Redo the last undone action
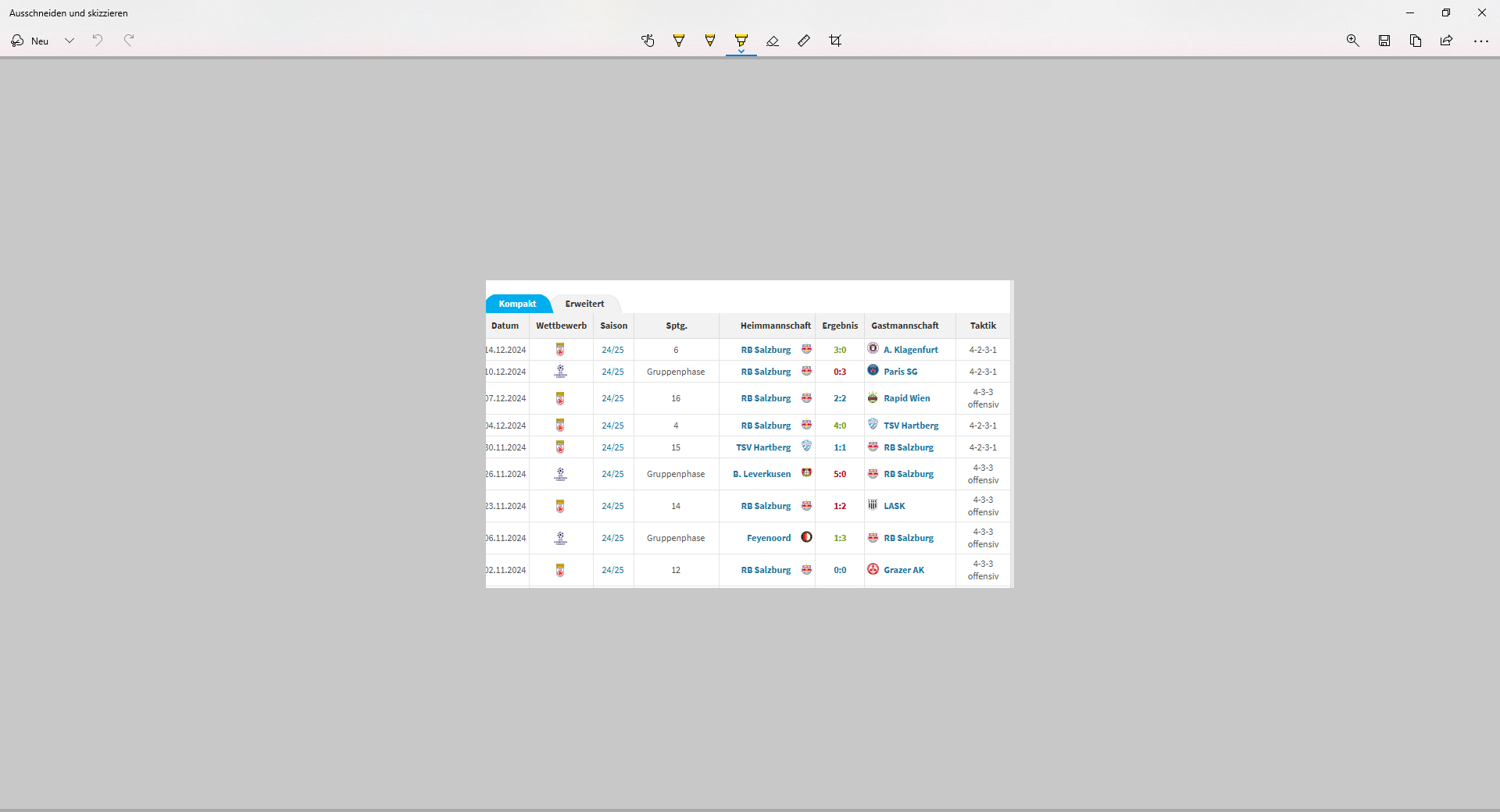This screenshot has width=1500, height=812. pos(129,41)
